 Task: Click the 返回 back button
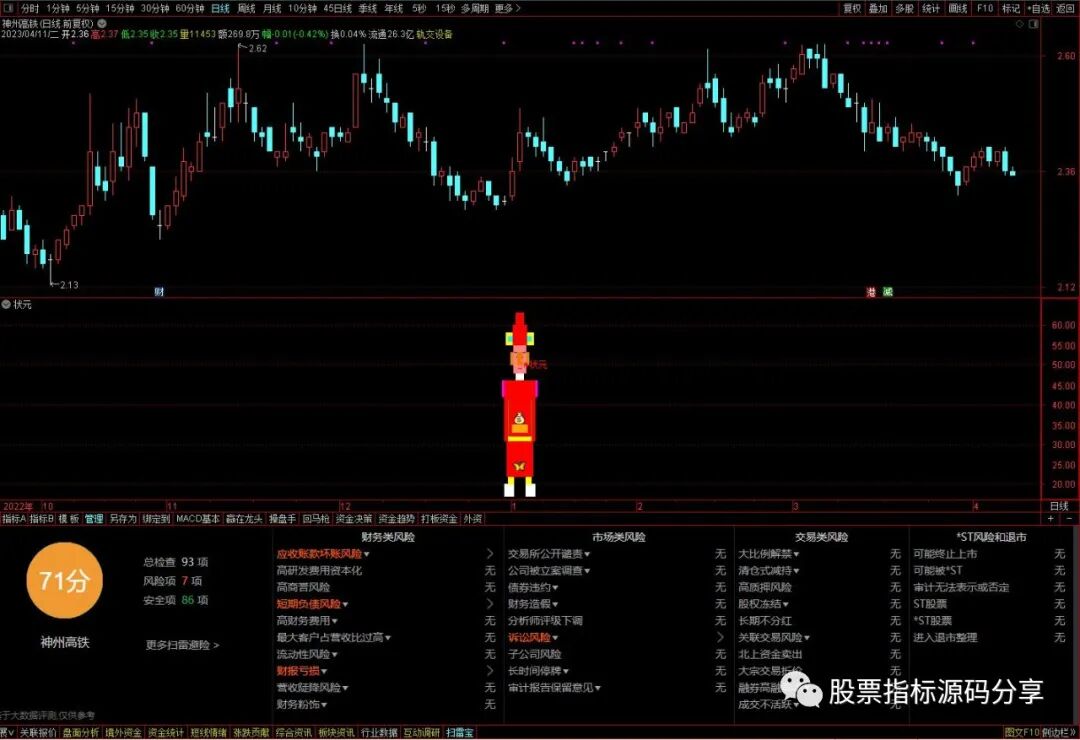1066,8
